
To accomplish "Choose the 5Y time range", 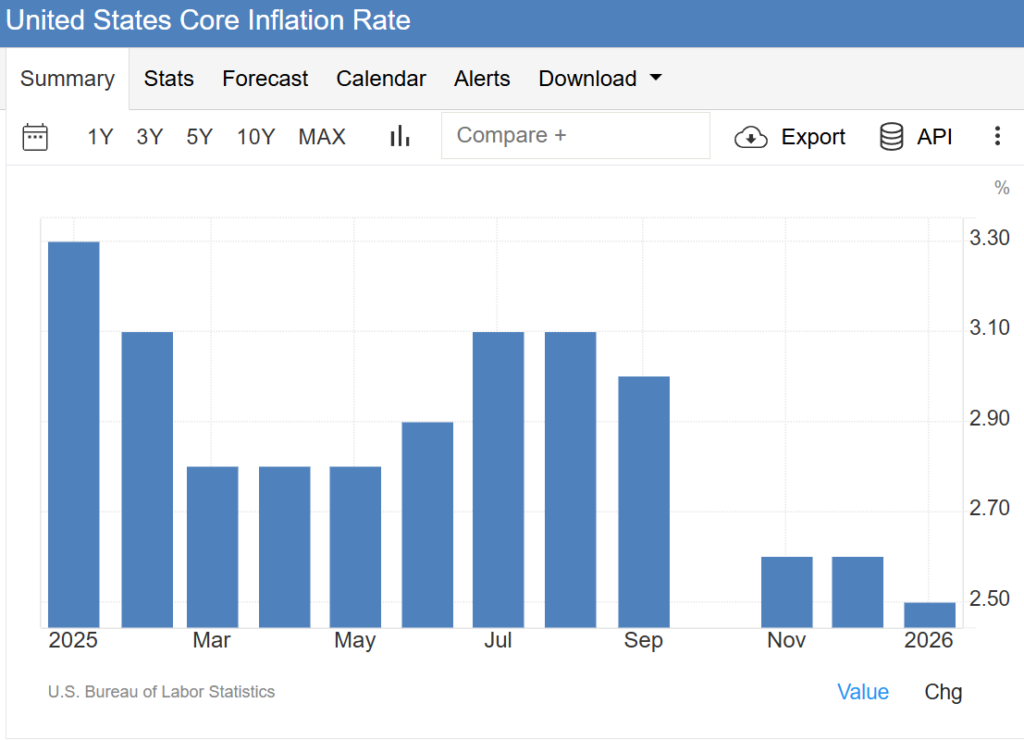I will click(200, 137).
